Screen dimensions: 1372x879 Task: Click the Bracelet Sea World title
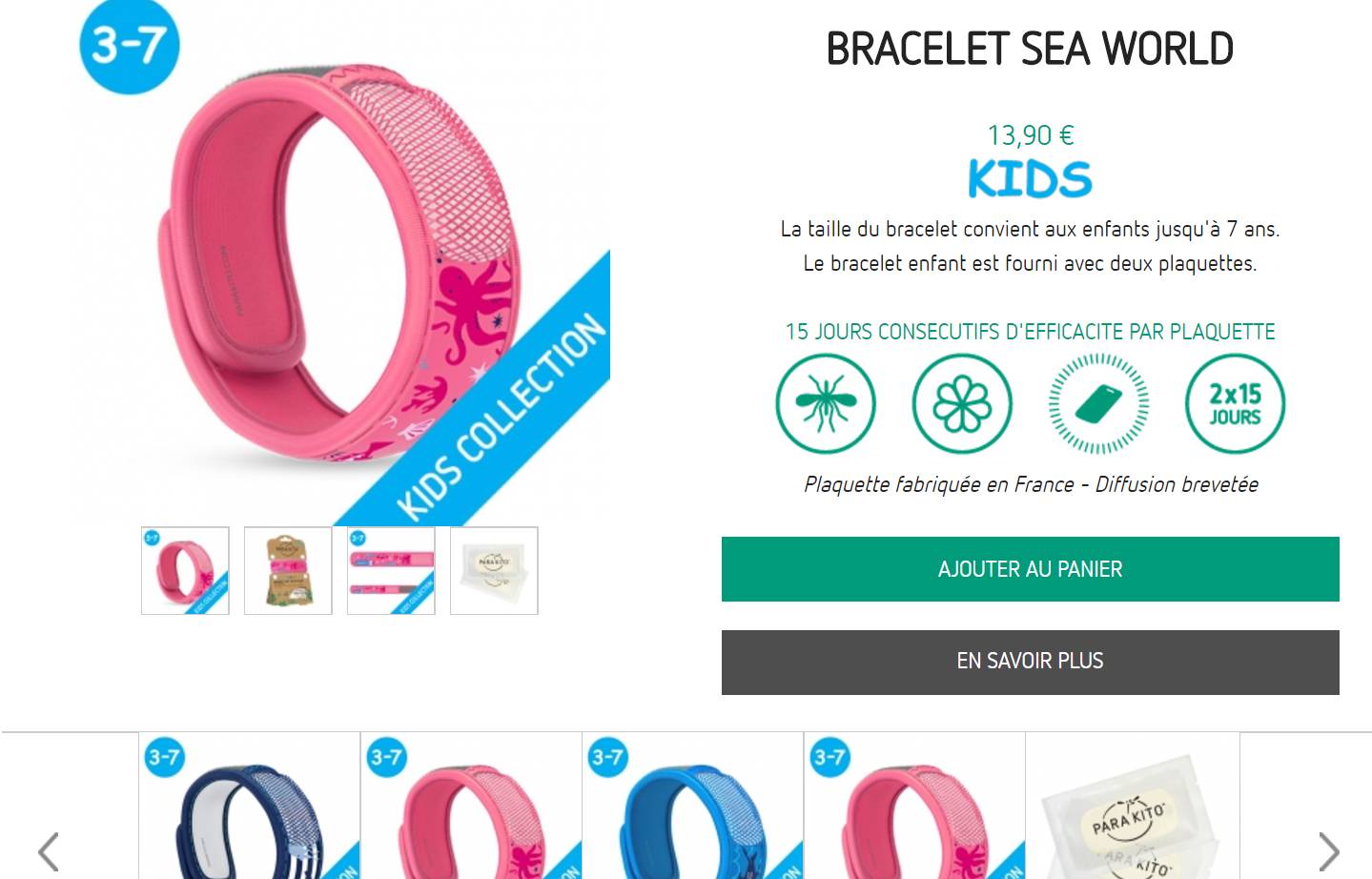tap(1030, 49)
